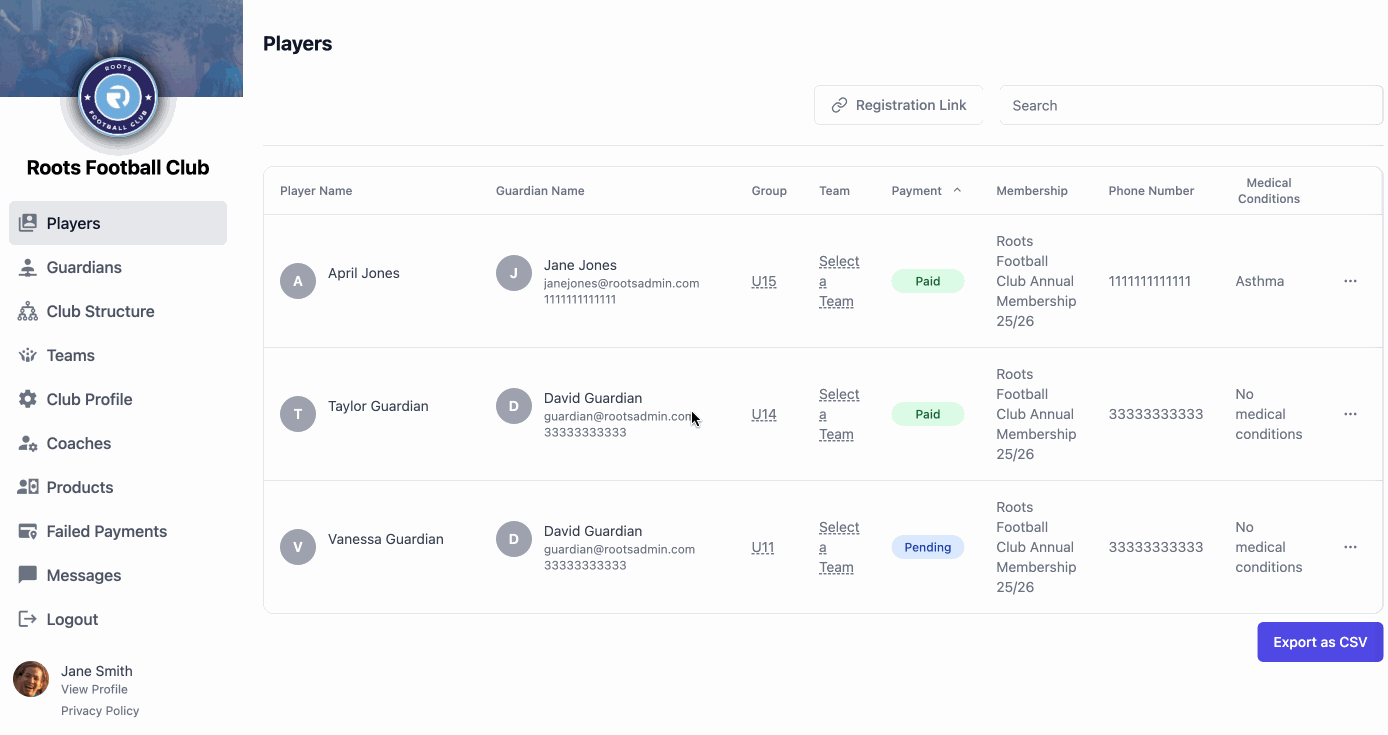Click the Club Structure hierarchy icon

point(28,311)
